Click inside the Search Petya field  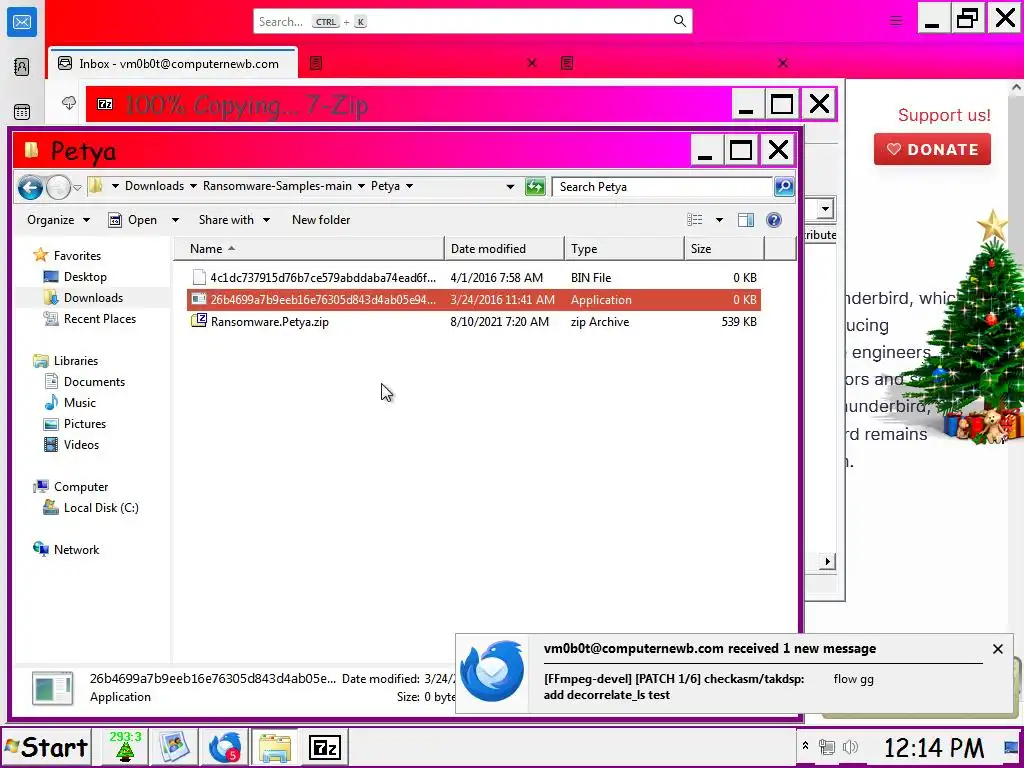click(x=663, y=187)
